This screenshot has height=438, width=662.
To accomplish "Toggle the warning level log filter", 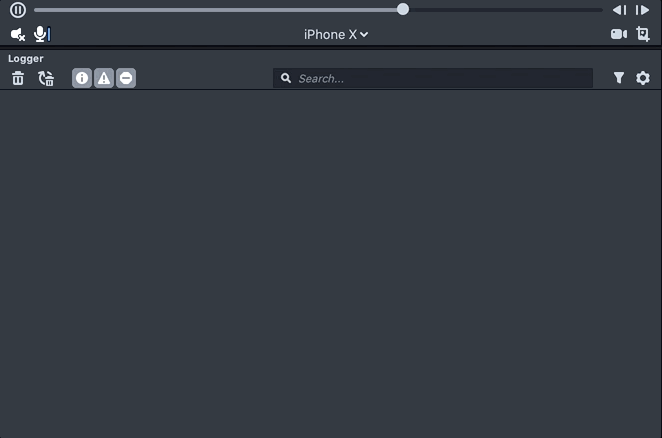I will pyautogui.click(x=104, y=78).
